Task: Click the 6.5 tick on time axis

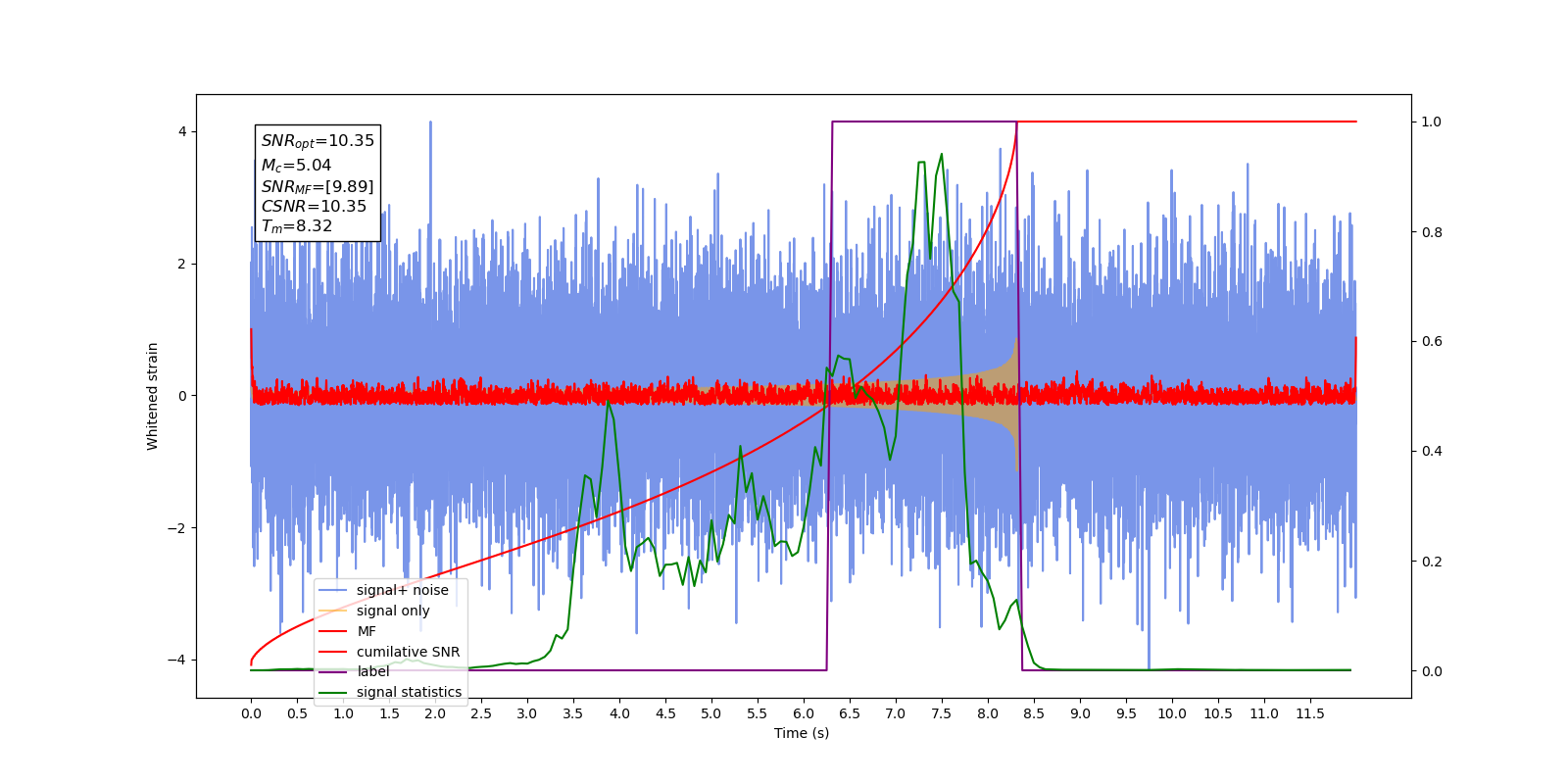Action: point(850,713)
